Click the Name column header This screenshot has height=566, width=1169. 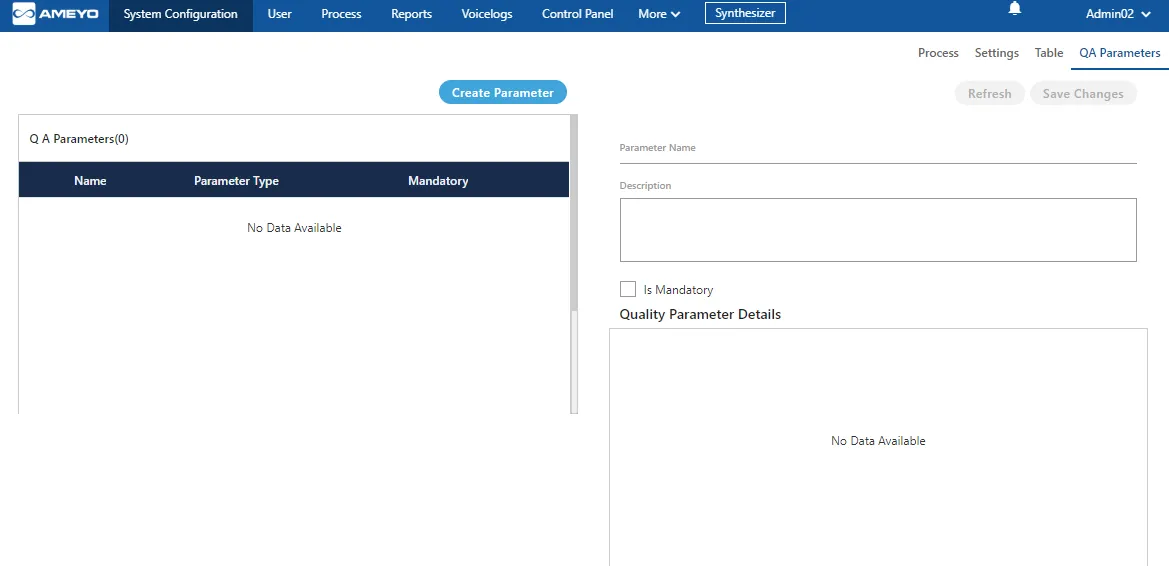coord(90,181)
